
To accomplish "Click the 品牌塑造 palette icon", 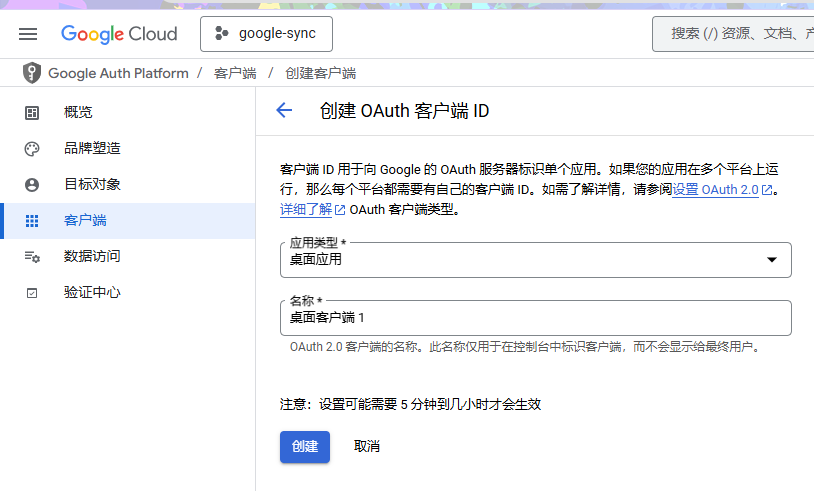I will point(32,149).
